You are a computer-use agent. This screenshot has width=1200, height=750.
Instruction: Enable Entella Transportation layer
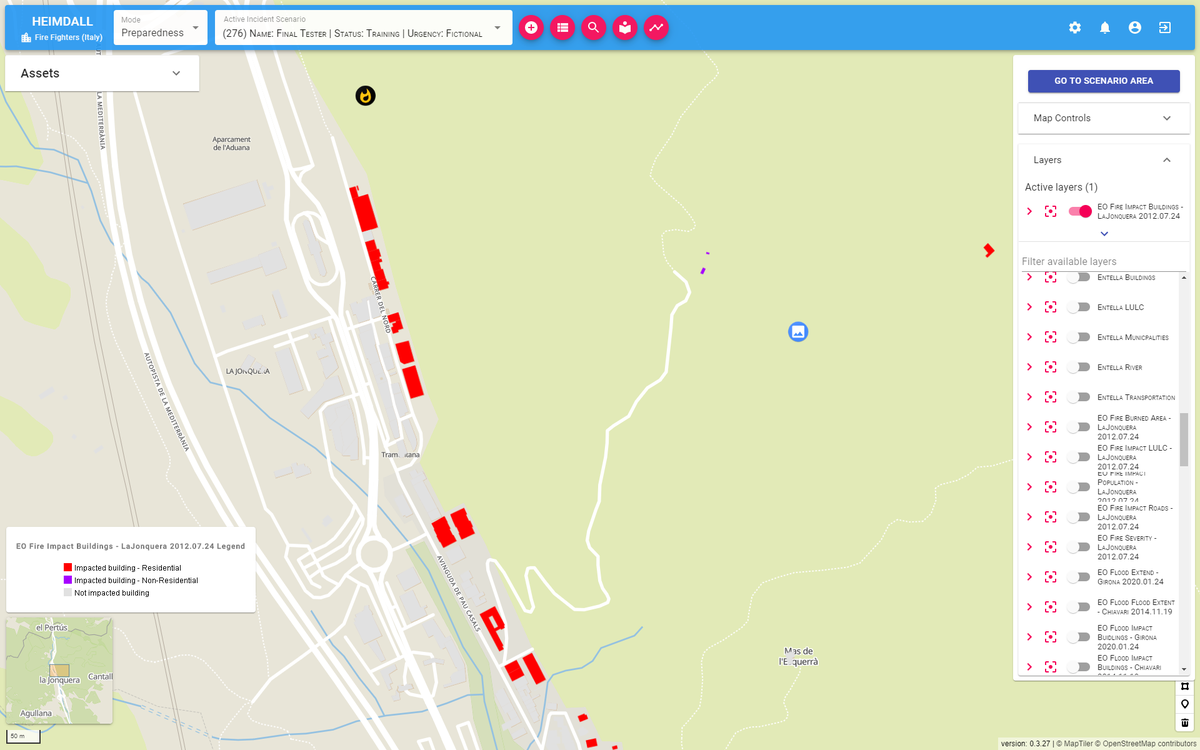[1078, 397]
